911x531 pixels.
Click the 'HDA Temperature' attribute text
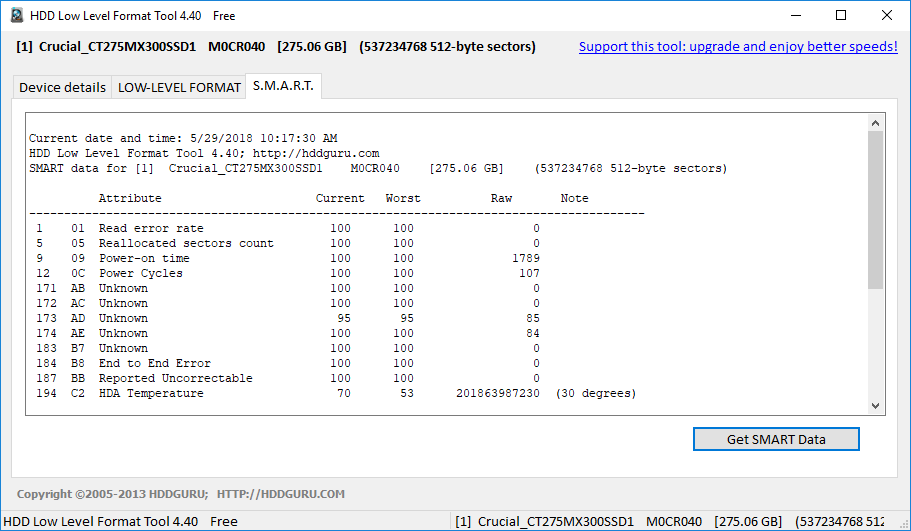point(151,393)
